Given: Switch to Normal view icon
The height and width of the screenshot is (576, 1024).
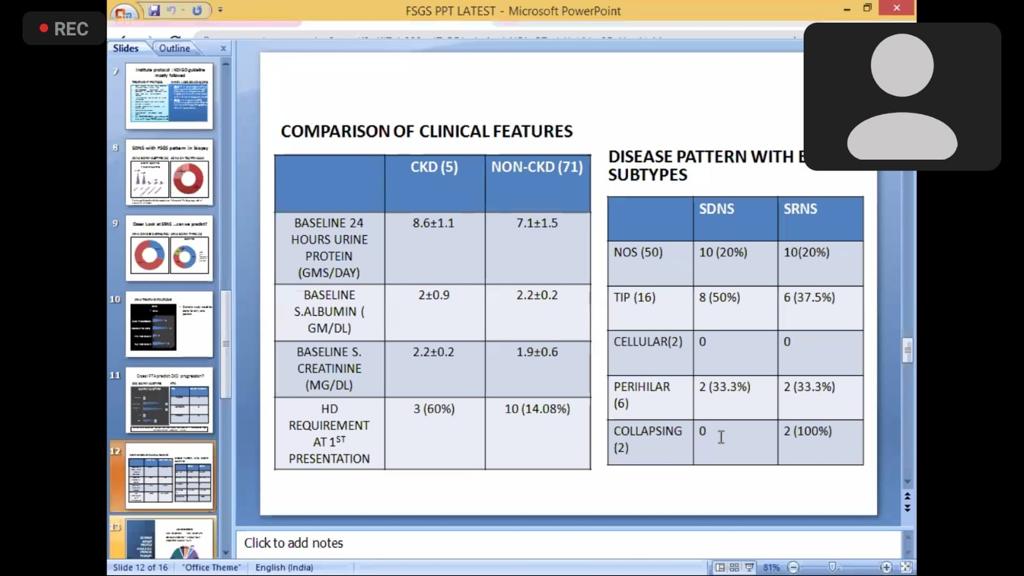Looking at the screenshot, I should point(720,568).
